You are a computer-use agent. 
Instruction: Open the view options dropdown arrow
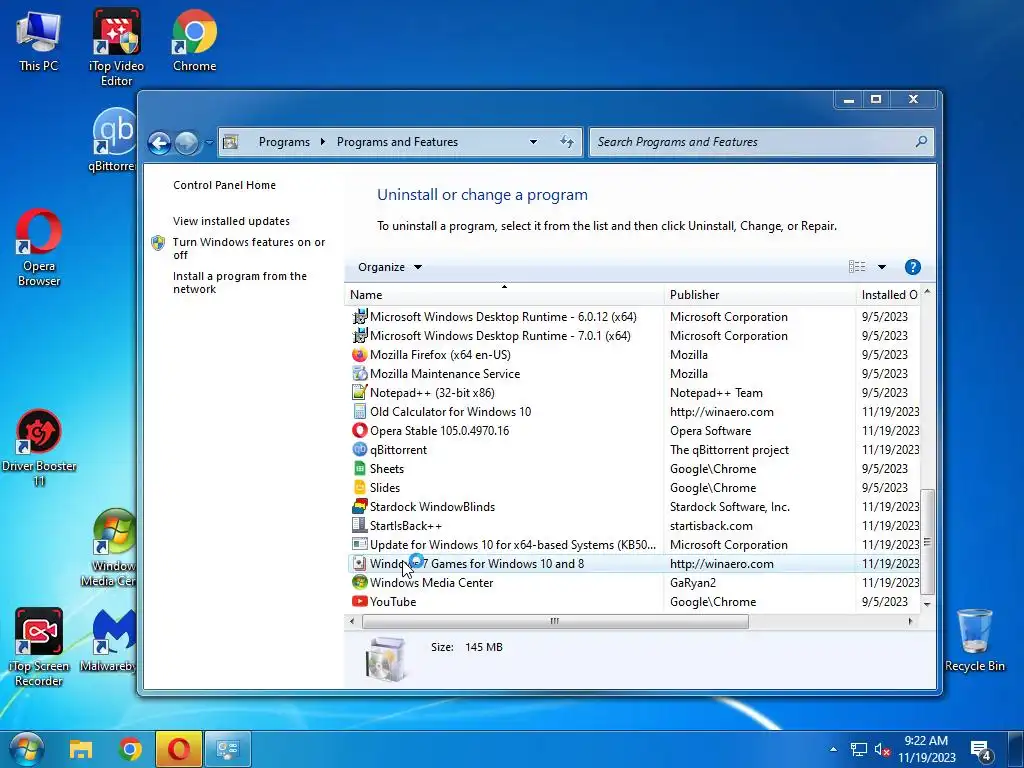click(x=882, y=267)
